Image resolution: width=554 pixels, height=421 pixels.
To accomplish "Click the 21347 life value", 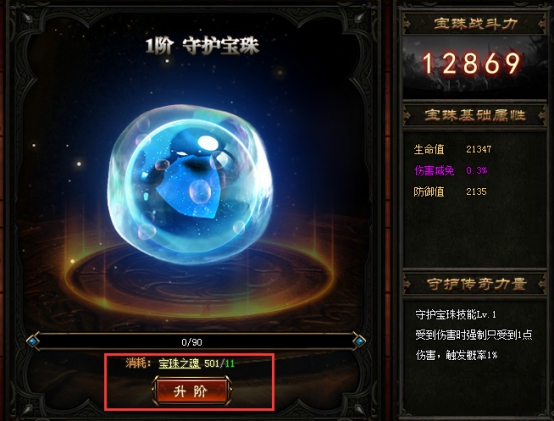I will [479, 149].
